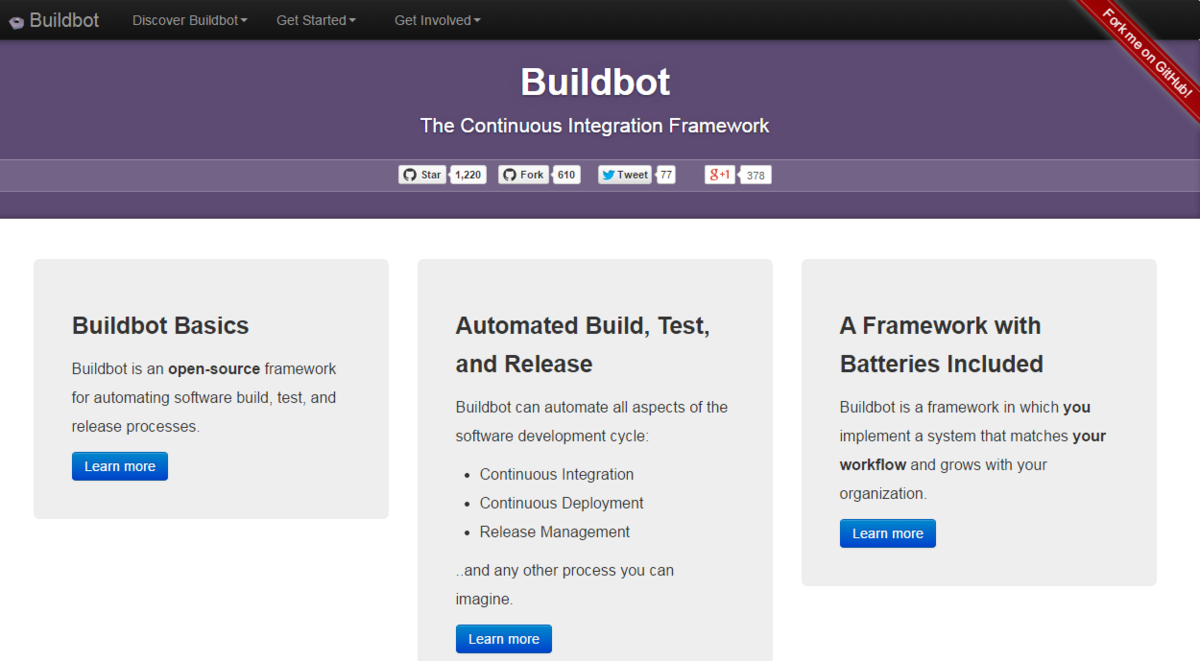Click Learn more under A Framework with Batteries Included
Image resolution: width=1200 pixels, height=661 pixels.
[x=888, y=533]
